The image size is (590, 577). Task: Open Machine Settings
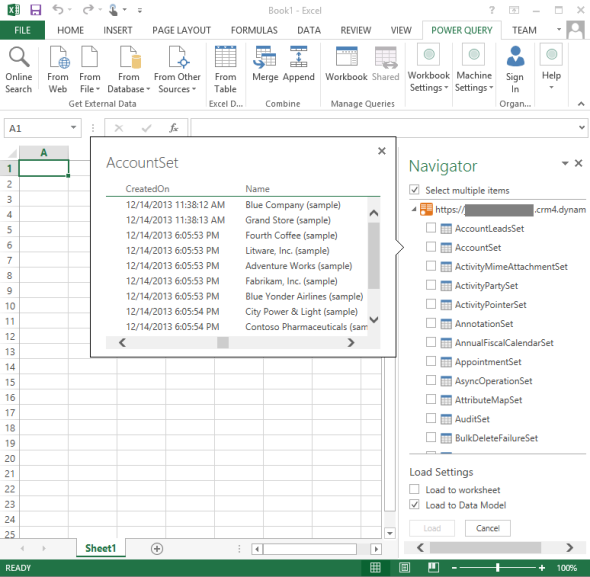474,69
